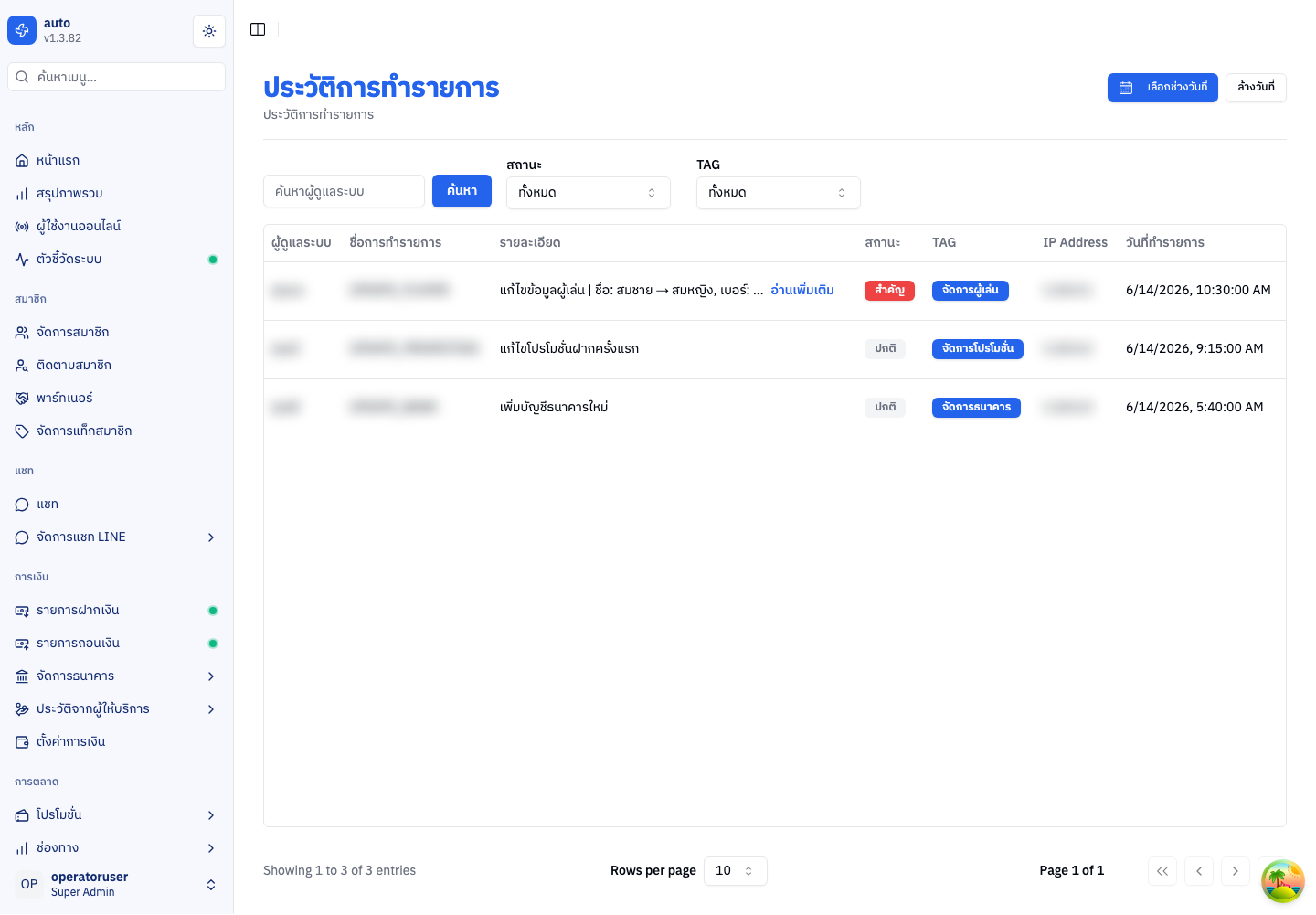Click the รายละเอียด column header
The width and height of the screenshot is (1316, 915).
[530, 243]
